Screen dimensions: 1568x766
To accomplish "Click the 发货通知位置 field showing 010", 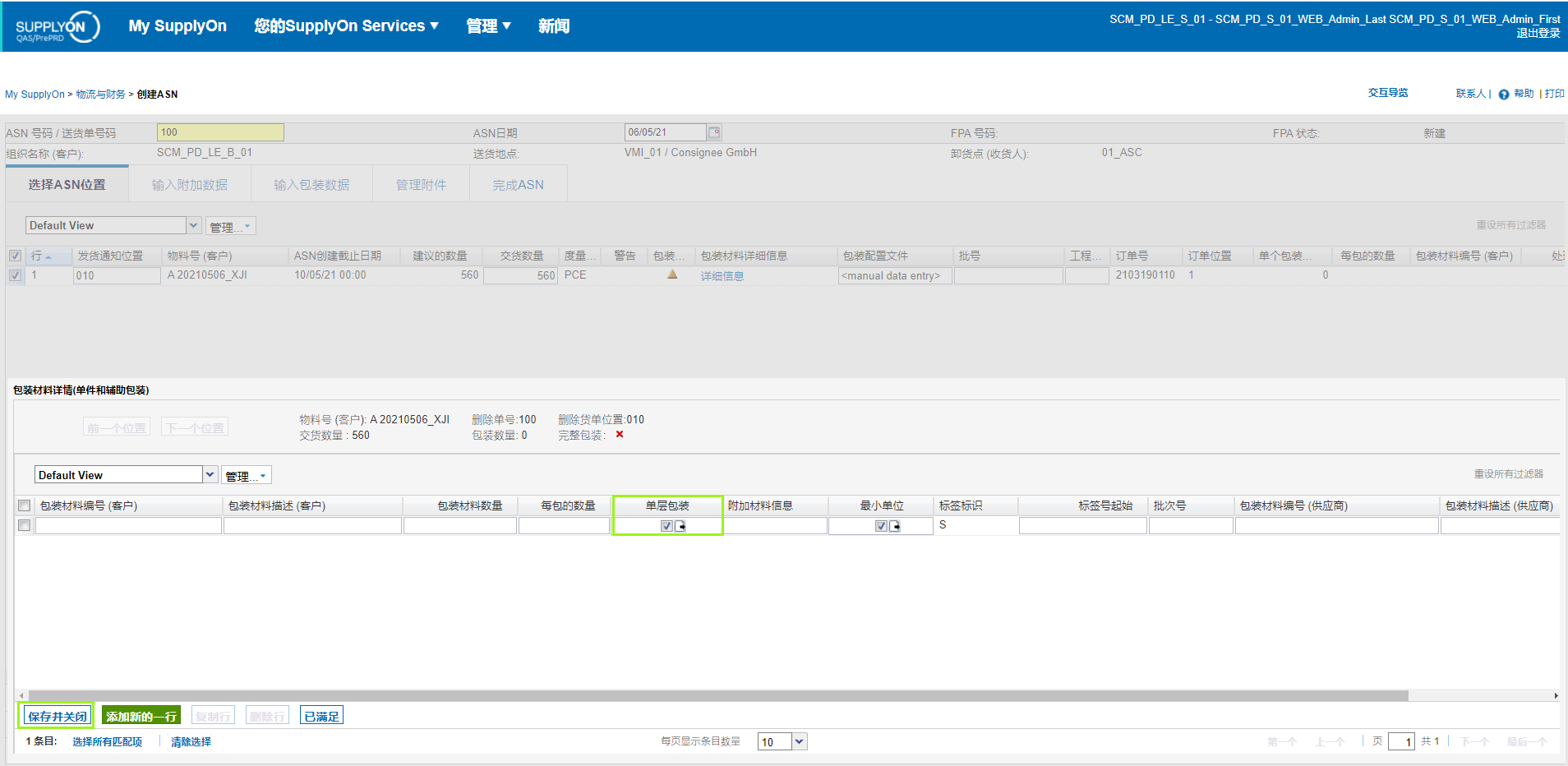I will click(x=117, y=275).
